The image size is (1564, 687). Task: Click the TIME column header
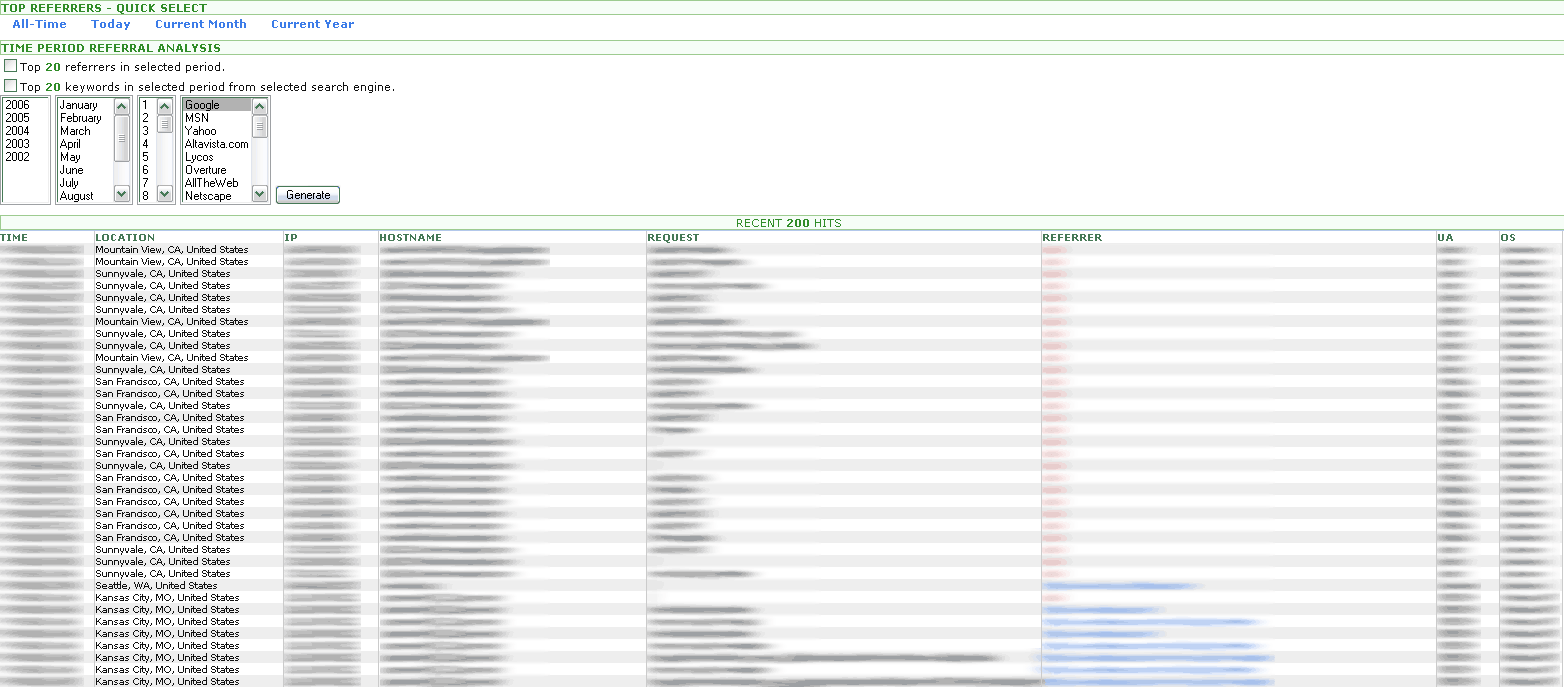point(14,238)
